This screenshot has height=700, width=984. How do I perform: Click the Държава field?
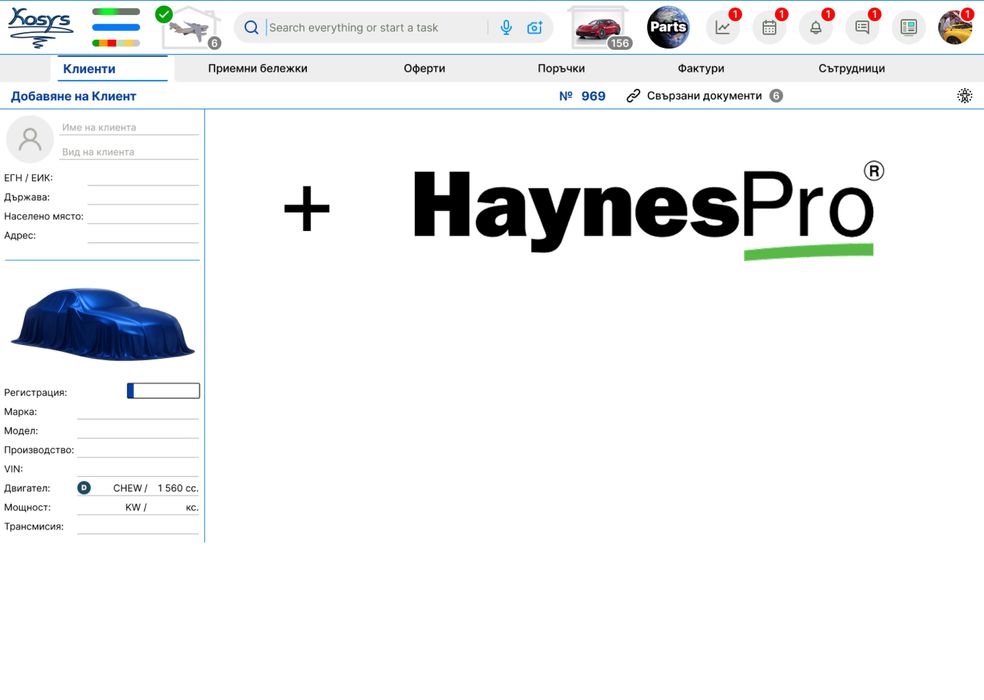[143, 197]
